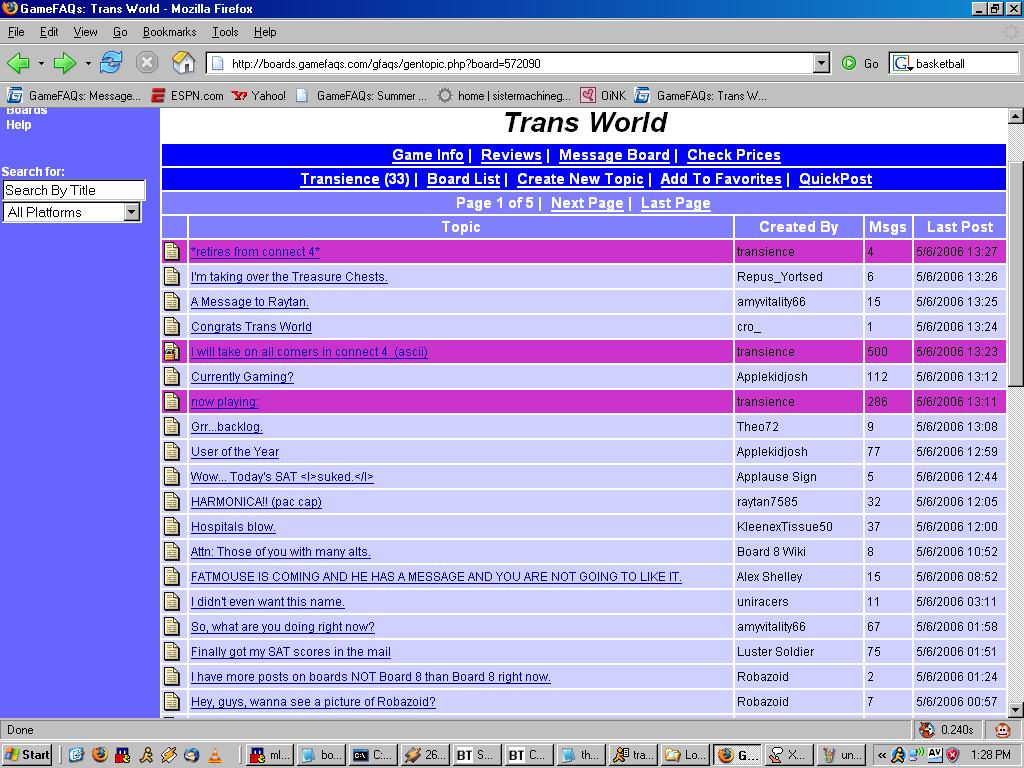Expand the All Platforms dropdown
Screen dimensions: 1024x768
click(x=131, y=212)
